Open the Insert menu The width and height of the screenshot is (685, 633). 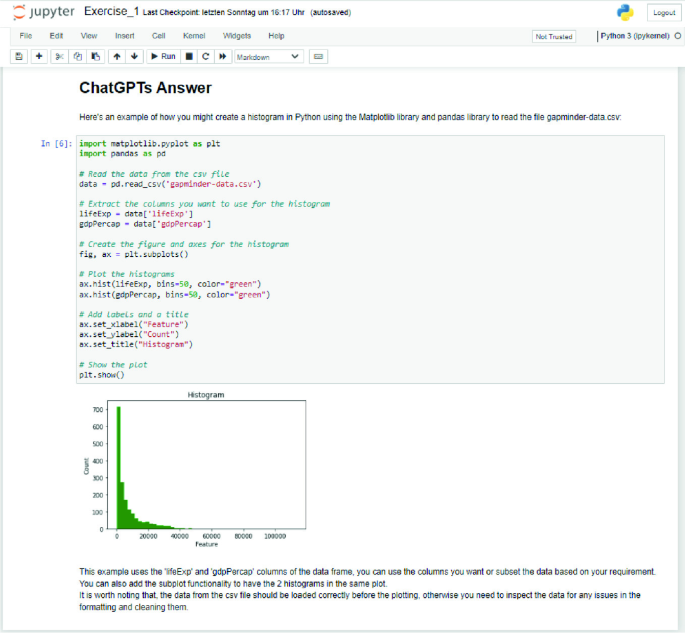125,36
